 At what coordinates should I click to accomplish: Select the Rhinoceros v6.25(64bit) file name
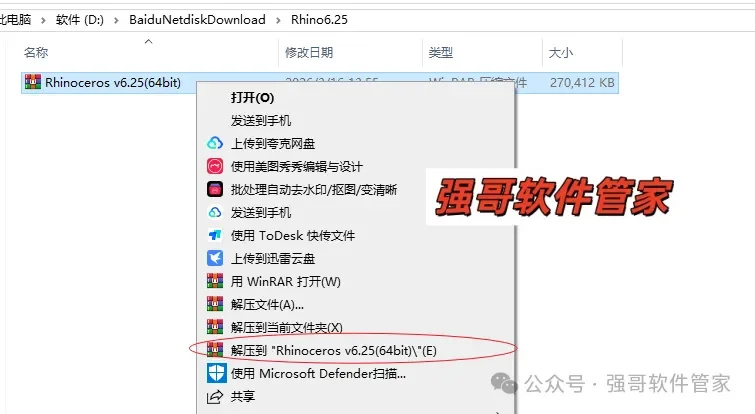click(113, 83)
